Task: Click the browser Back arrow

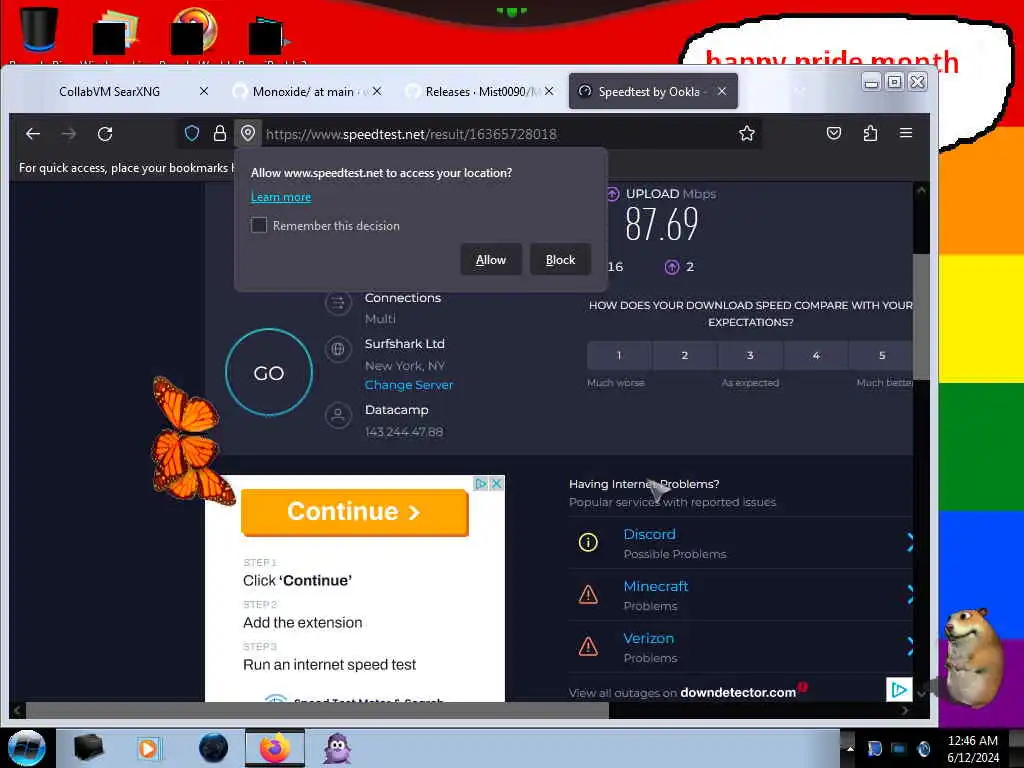Action: [x=33, y=134]
